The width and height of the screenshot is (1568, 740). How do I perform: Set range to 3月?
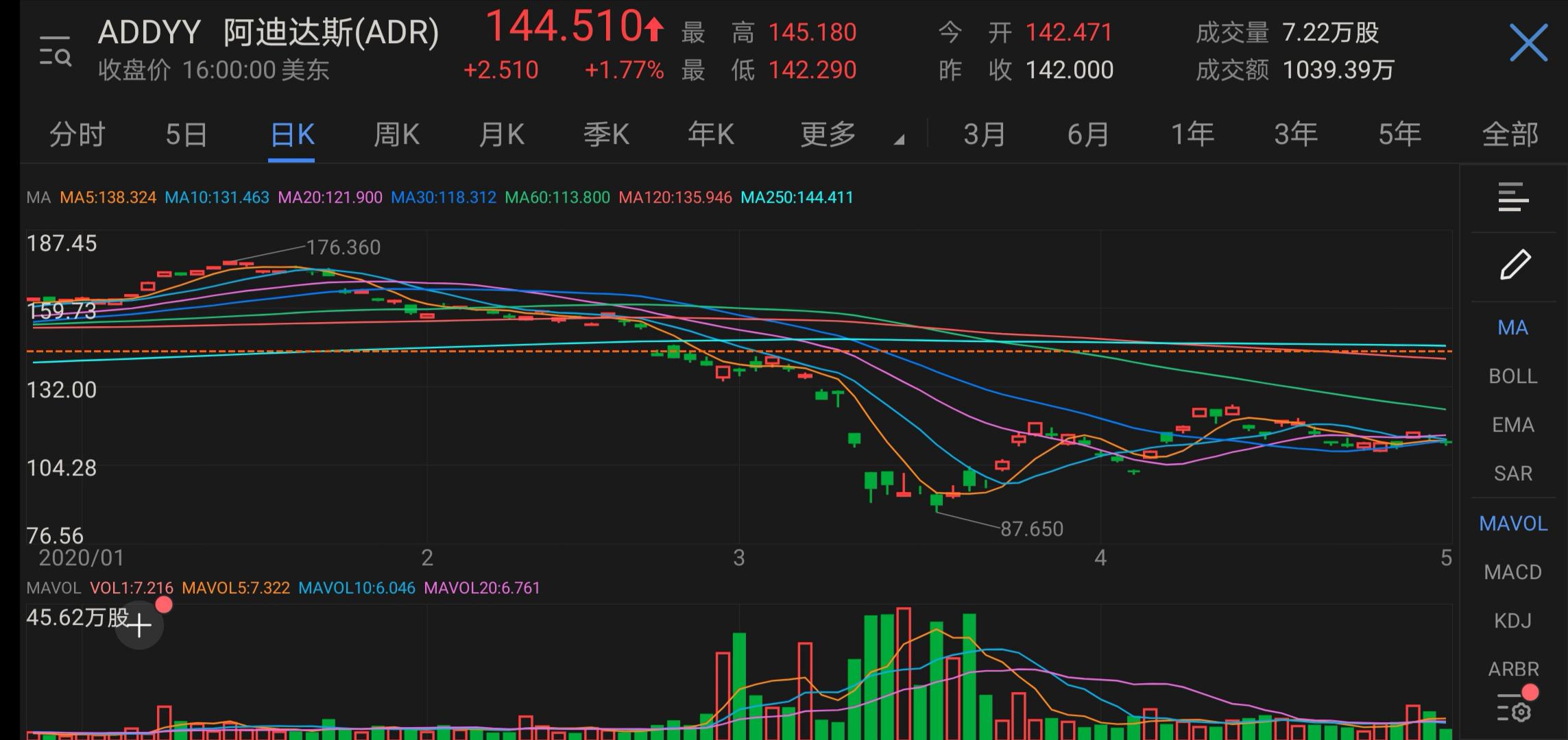pyautogui.click(x=985, y=134)
